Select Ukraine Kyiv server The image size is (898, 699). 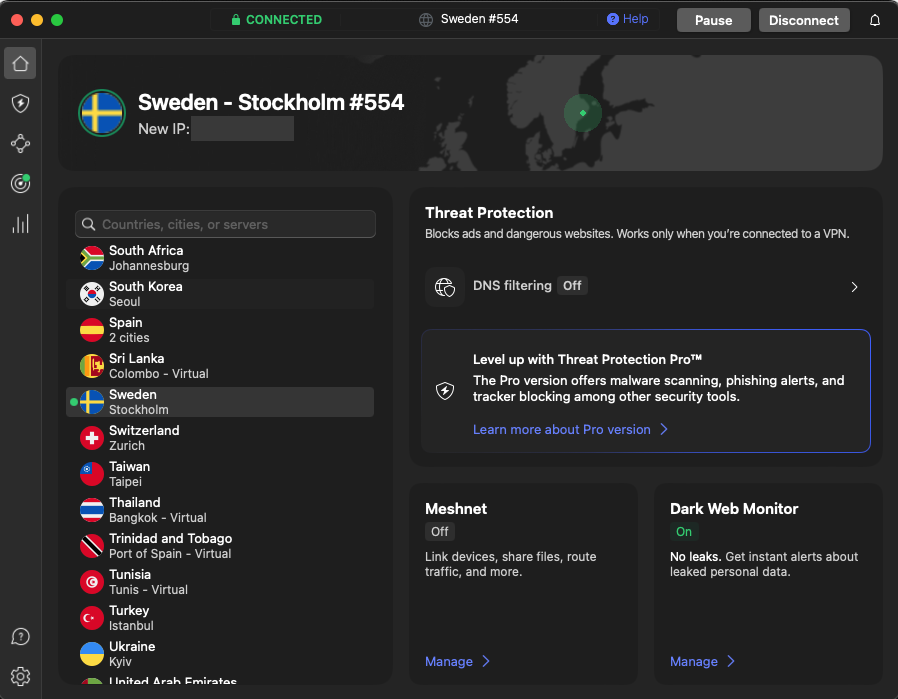(220, 654)
